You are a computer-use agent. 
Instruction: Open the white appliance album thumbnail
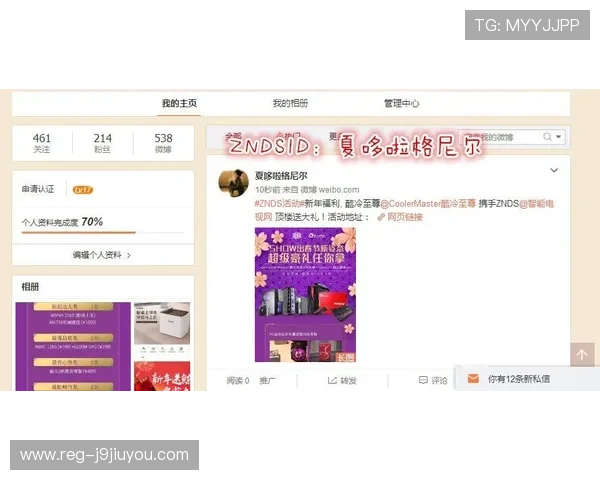[162, 323]
